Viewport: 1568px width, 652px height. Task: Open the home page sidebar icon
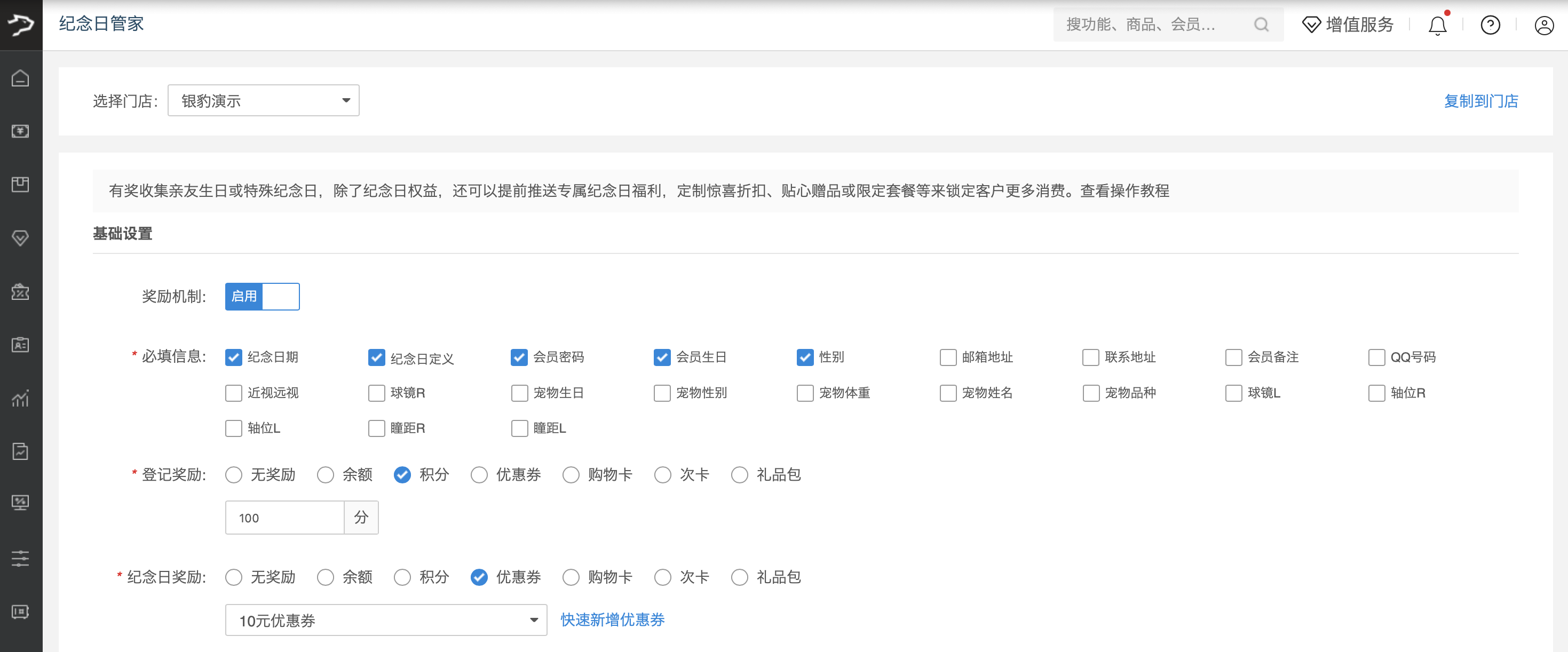click(x=21, y=78)
